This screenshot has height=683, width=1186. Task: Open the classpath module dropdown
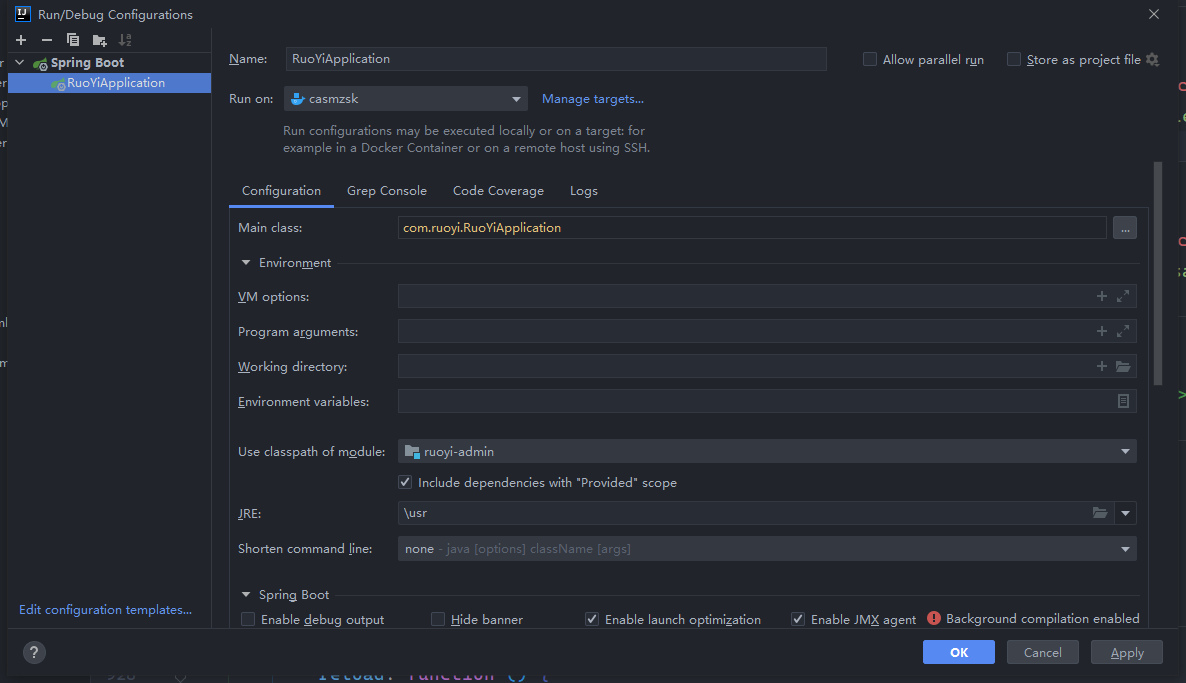coord(767,452)
